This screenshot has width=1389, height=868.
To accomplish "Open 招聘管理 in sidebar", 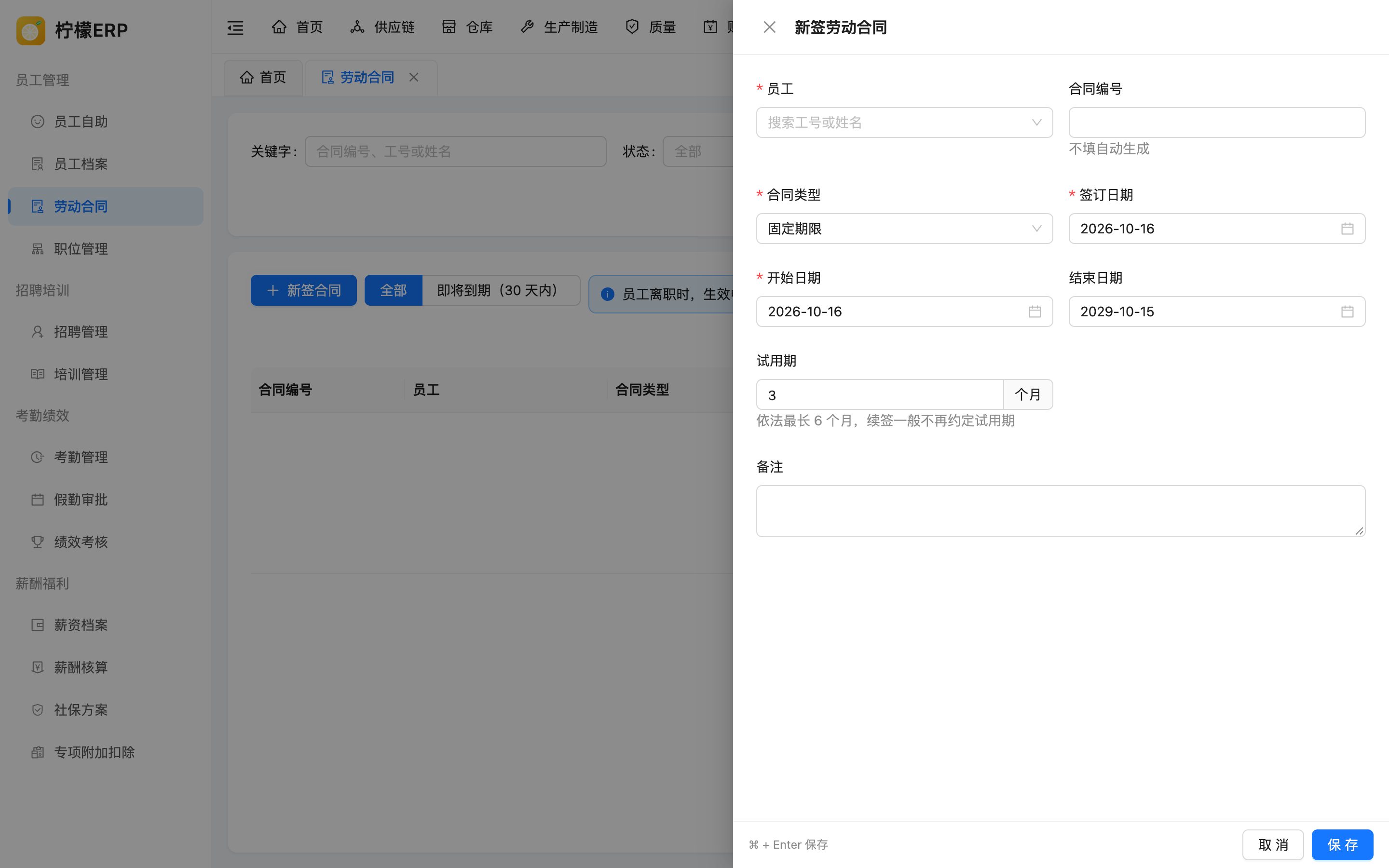I will pos(106,332).
